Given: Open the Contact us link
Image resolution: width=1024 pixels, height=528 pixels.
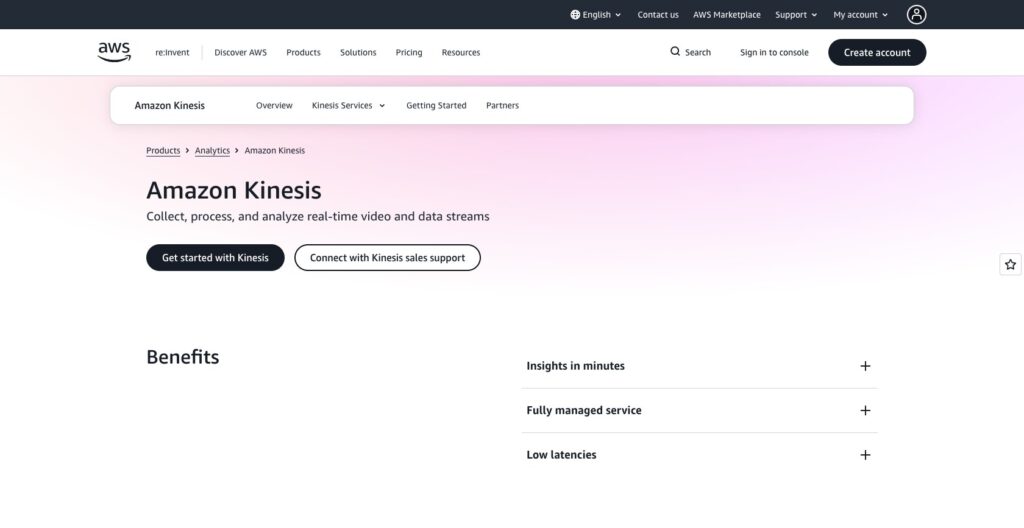Looking at the screenshot, I should coord(658,14).
